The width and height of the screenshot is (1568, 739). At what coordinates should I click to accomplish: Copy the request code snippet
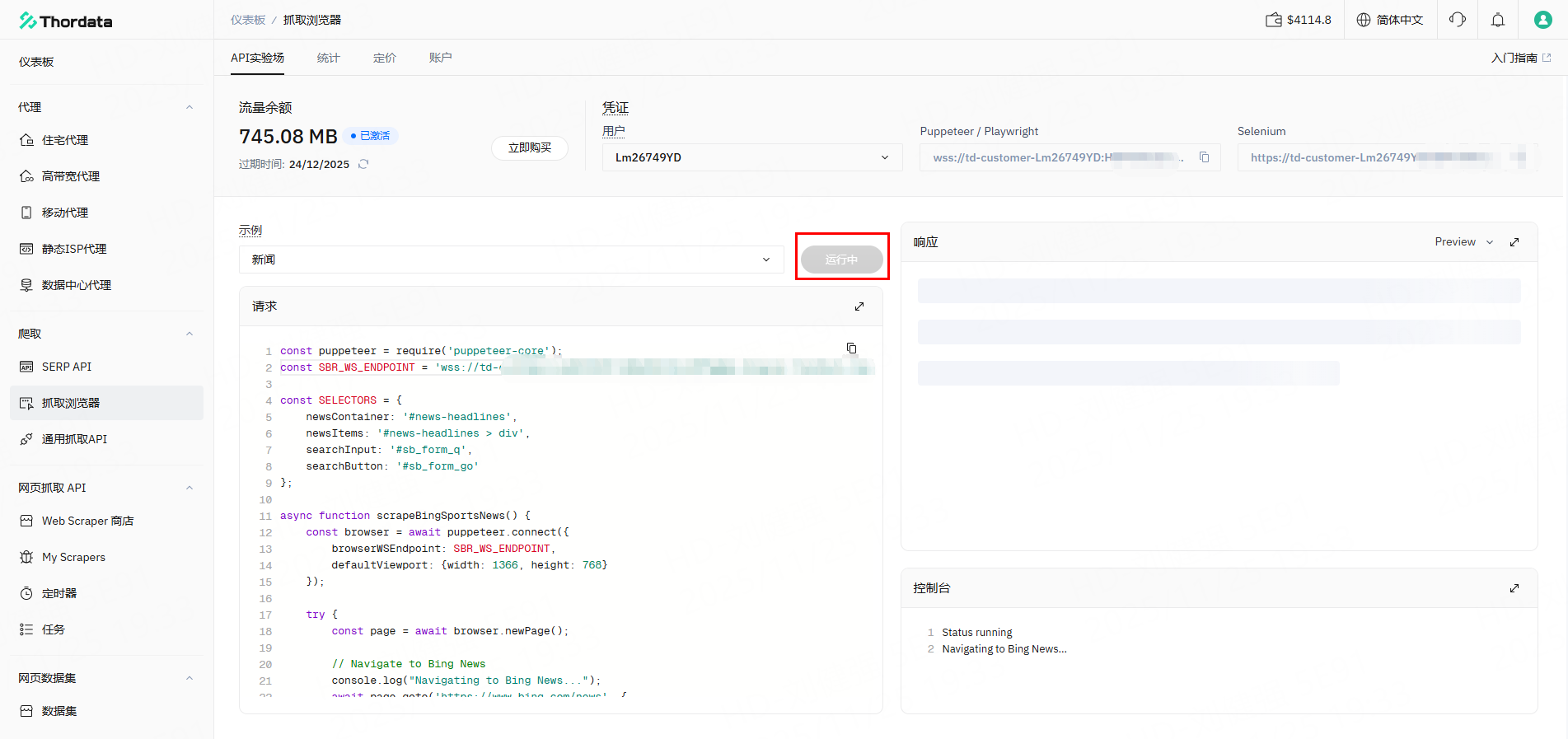coord(851,348)
